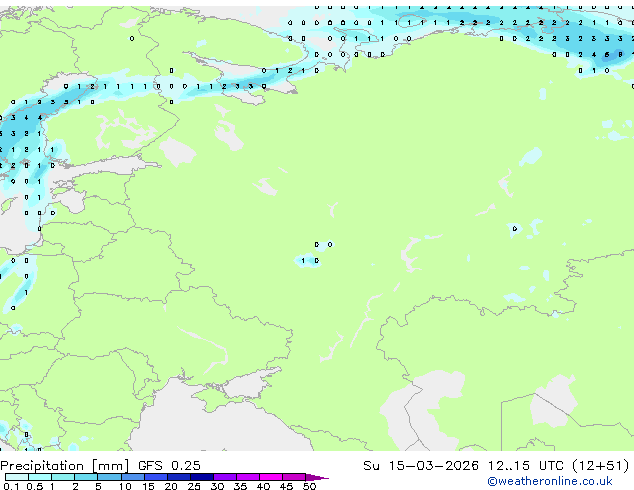Screen dimensions: 634x490
Task: Select the 30 to 35 mm purple swatch
Action: pyautogui.click(x=225, y=477)
